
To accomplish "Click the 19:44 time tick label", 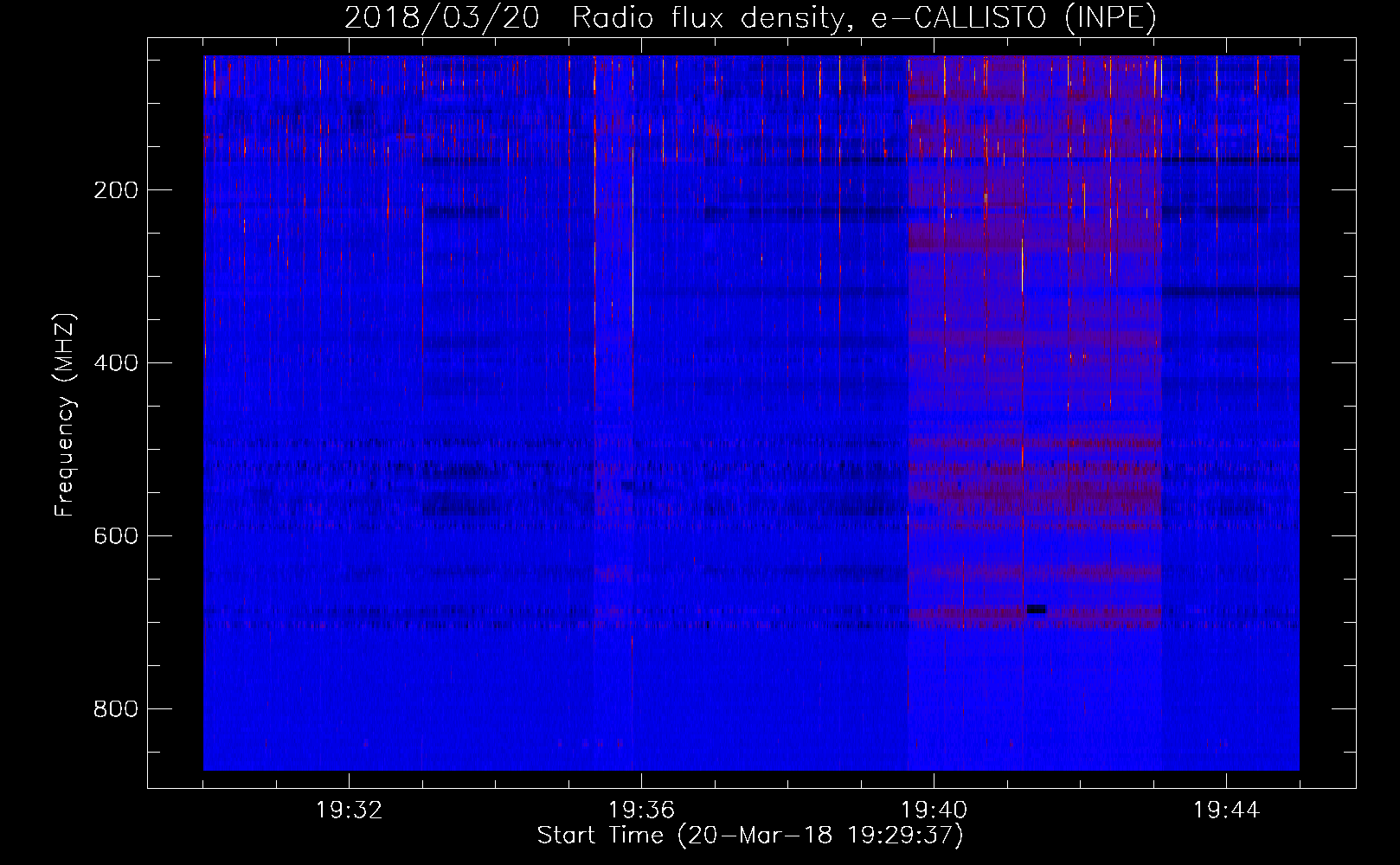I will tap(1226, 811).
